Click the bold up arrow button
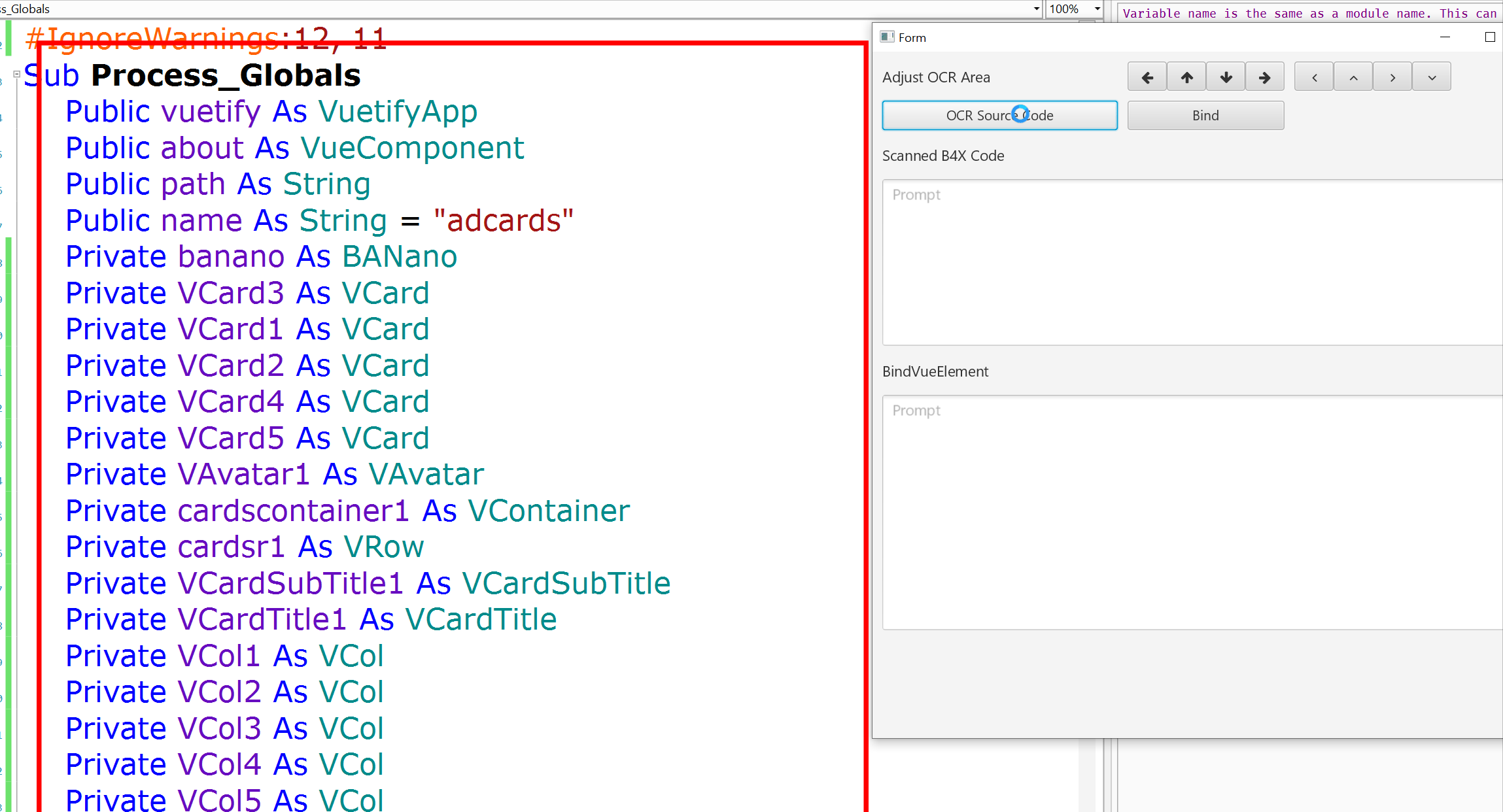This screenshot has height=812, width=1503. coord(1186,78)
